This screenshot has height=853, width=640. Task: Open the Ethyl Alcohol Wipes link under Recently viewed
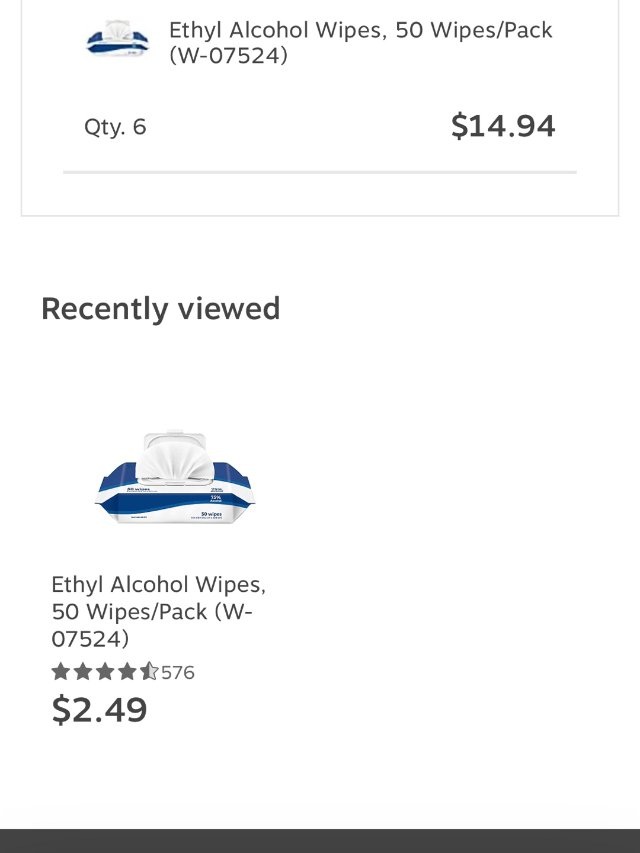[158, 584]
